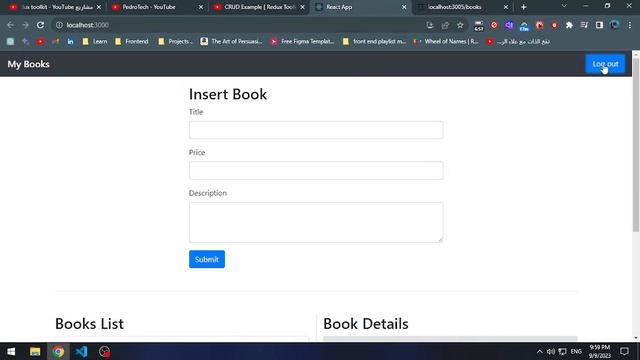Close the PedroTech - YouTube tab
The width and height of the screenshot is (640, 360).
pyautogui.click(x=200, y=7)
